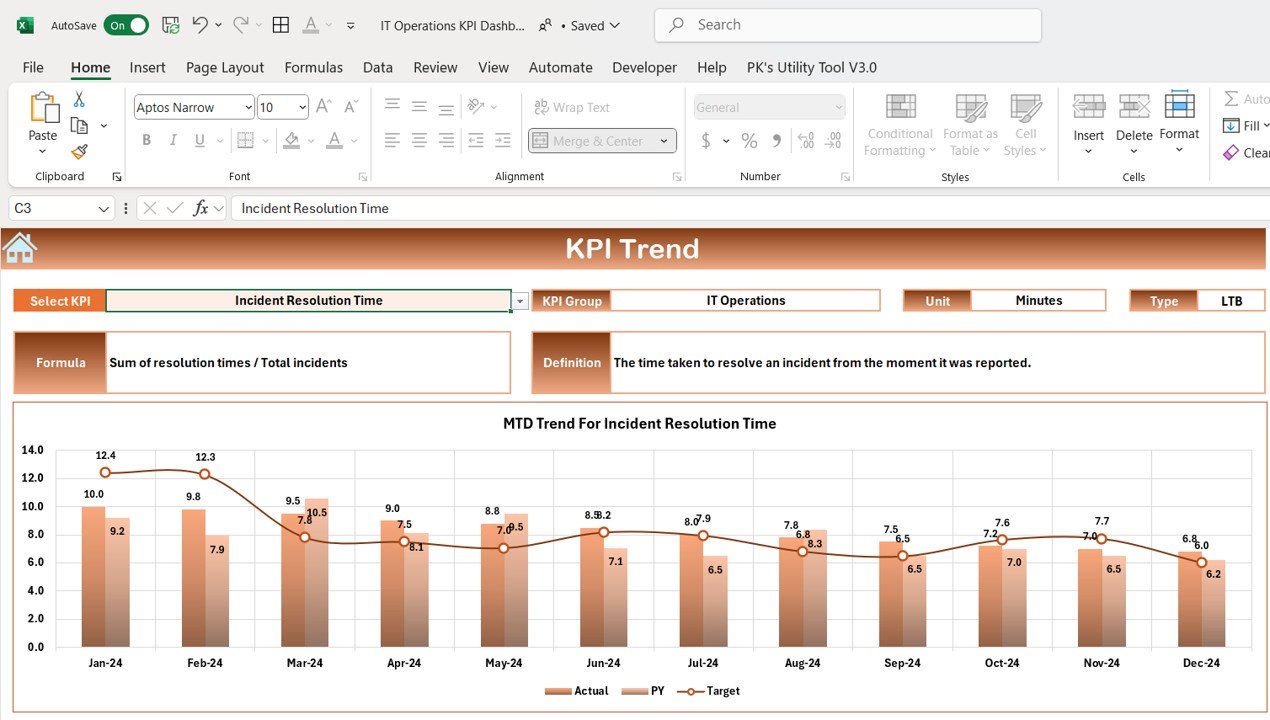The image size is (1270, 720).
Task: Click the Excel app logo
Action: [x=25, y=25]
